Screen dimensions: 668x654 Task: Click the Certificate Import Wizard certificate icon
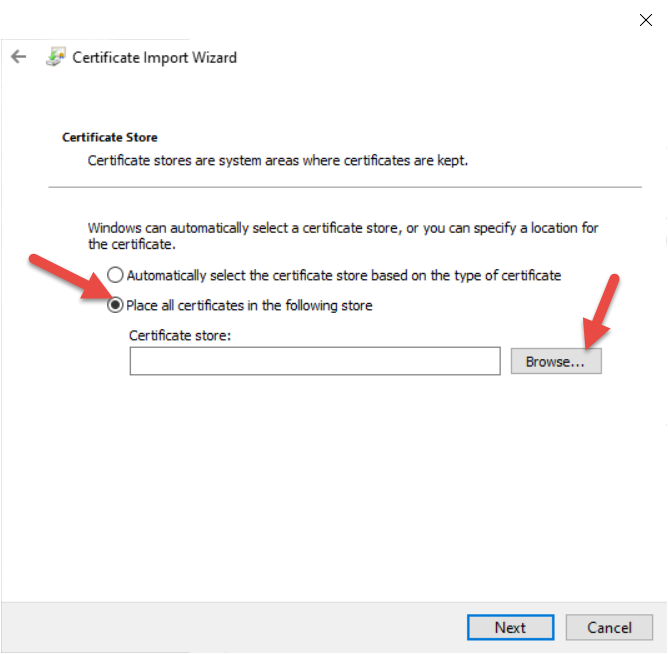[x=56, y=57]
